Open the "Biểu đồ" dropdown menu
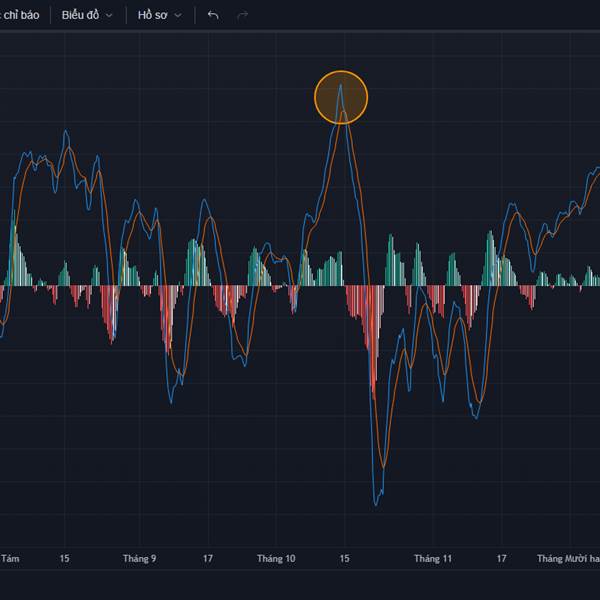This screenshot has width=600, height=600. [87, 16]
